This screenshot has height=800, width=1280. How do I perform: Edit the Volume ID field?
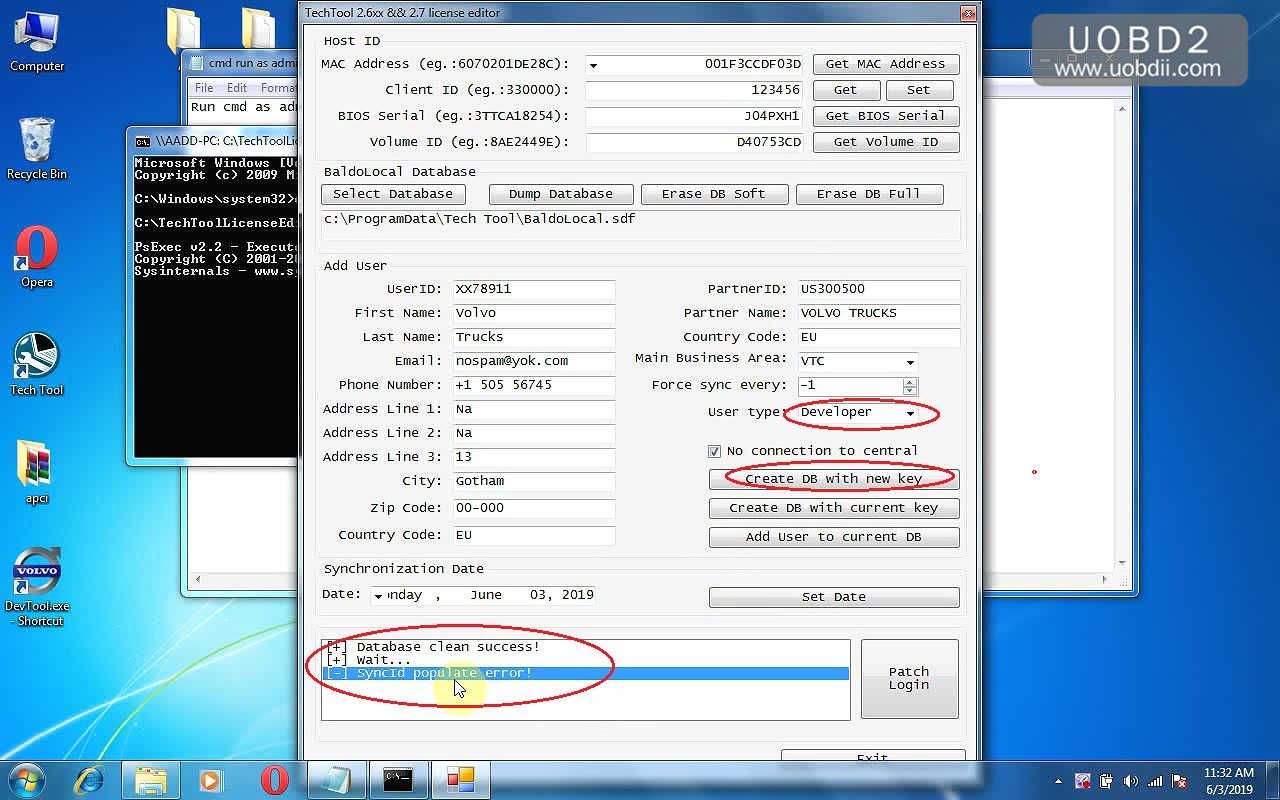click(x=695, y=142)
